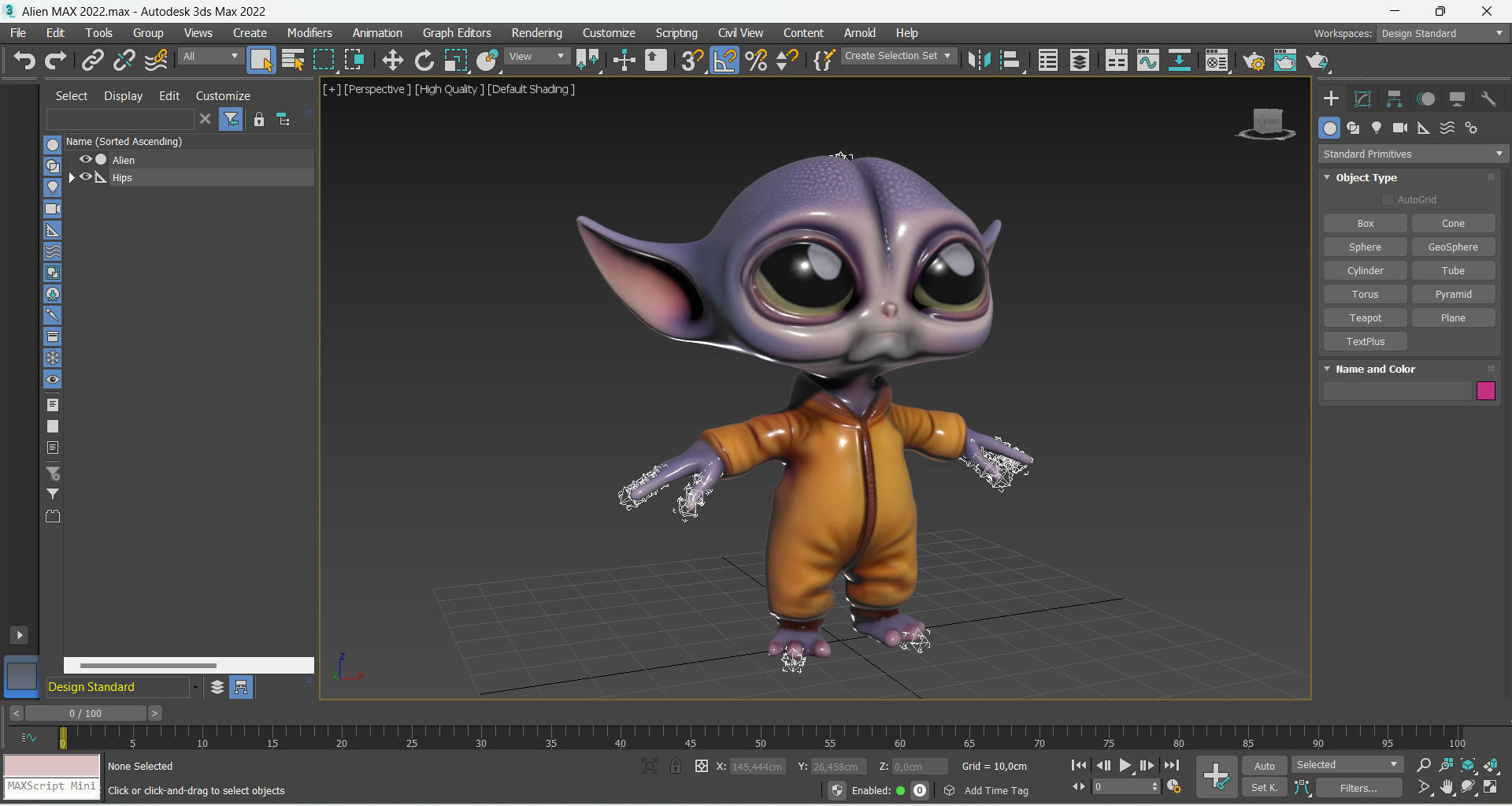1512x806 pixels.
Task: Choose the Select Object tool
Action: (x=261, y=60)
